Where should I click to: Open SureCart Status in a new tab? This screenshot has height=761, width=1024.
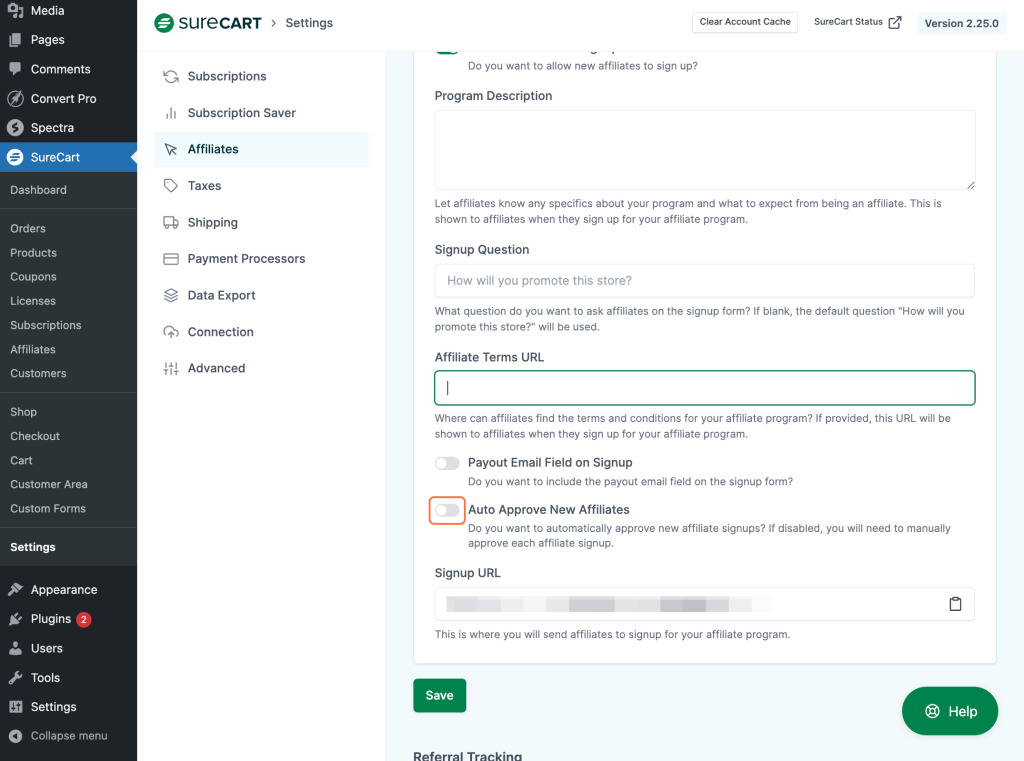(x=857, y=22)
